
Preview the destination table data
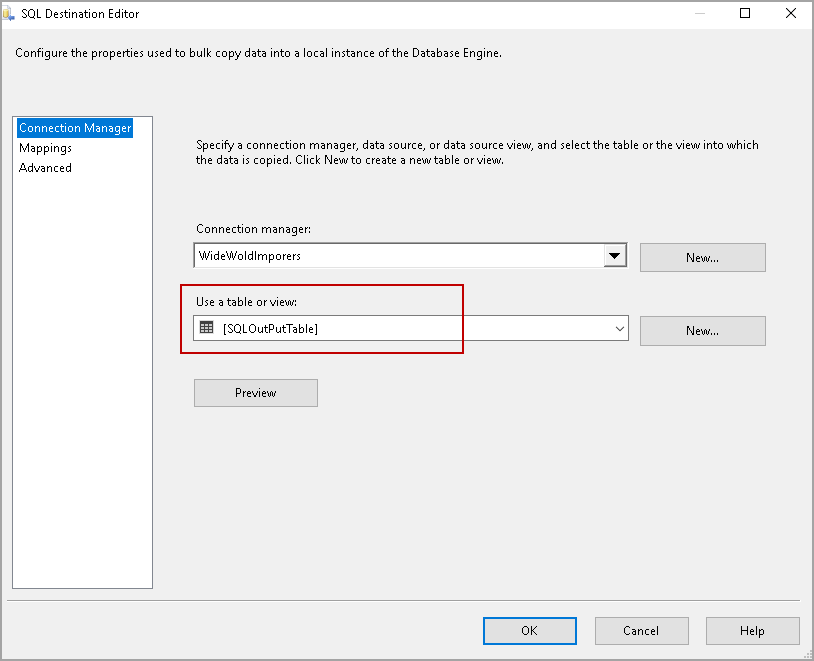pyautogui.click(x=255, y=393)
